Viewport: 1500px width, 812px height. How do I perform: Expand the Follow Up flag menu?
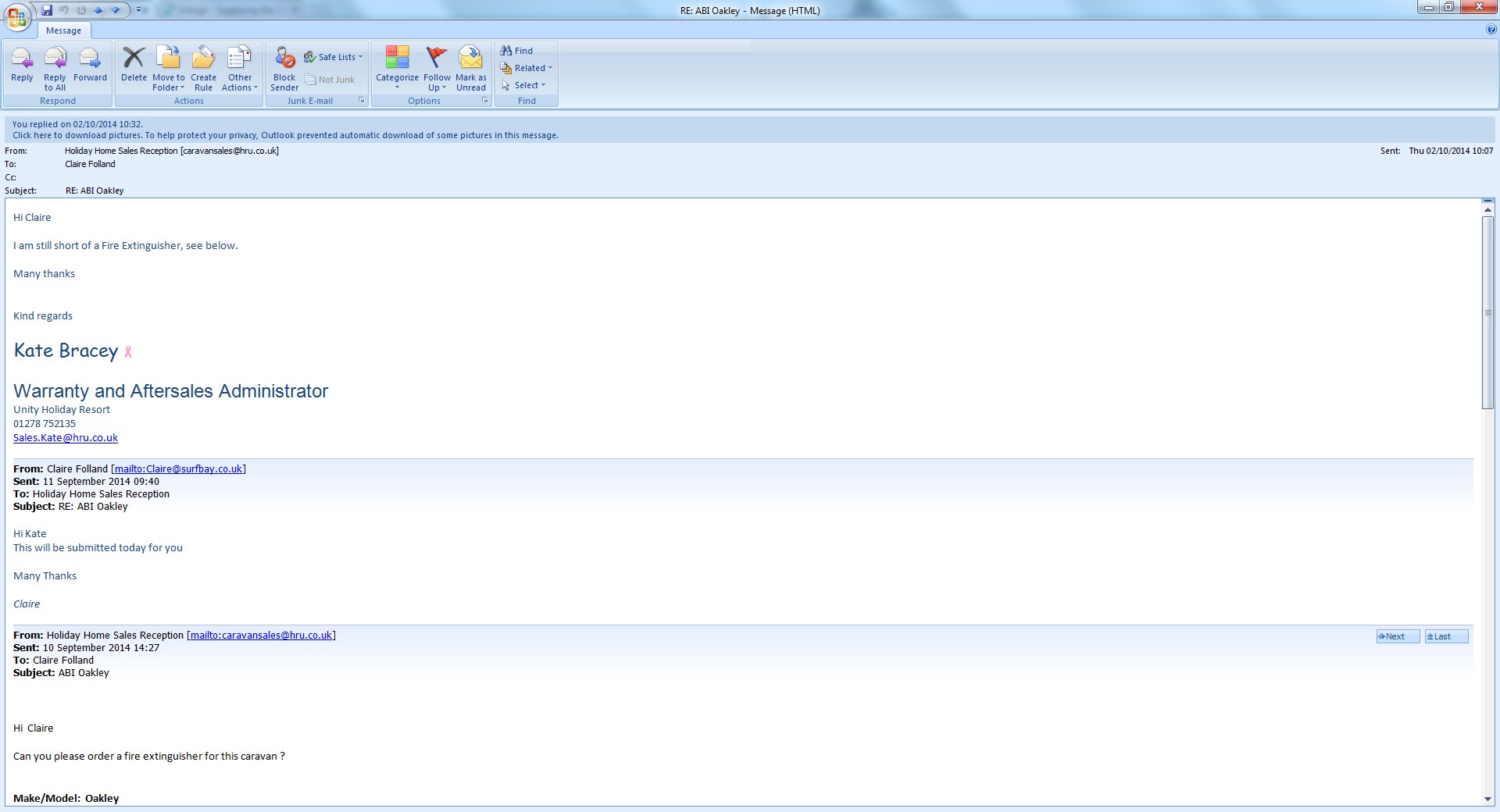[x=437, y=66]
